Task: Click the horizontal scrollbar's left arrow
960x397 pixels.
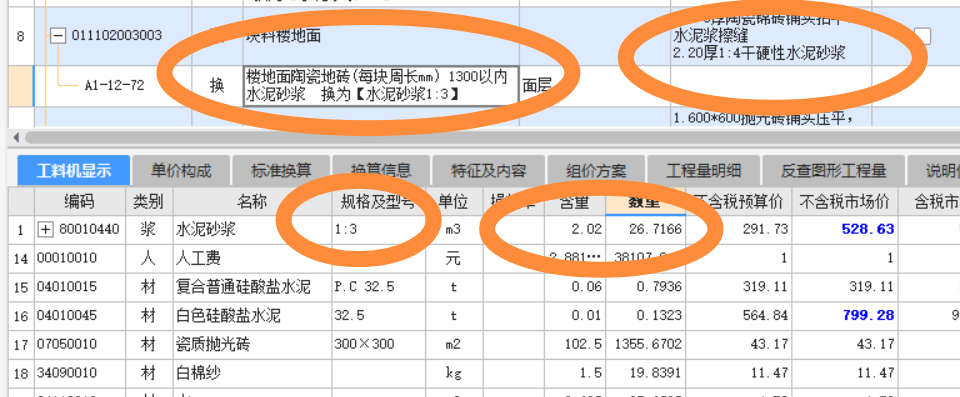Action: click(x=17, y=137)
